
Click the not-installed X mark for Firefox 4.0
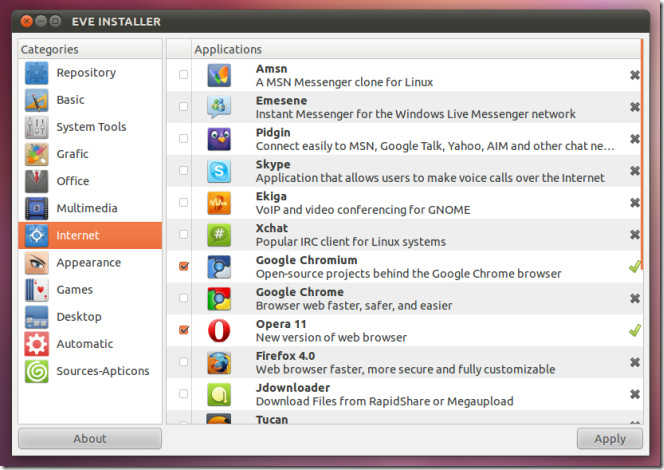pyautogui.click(x=634, y=362)
